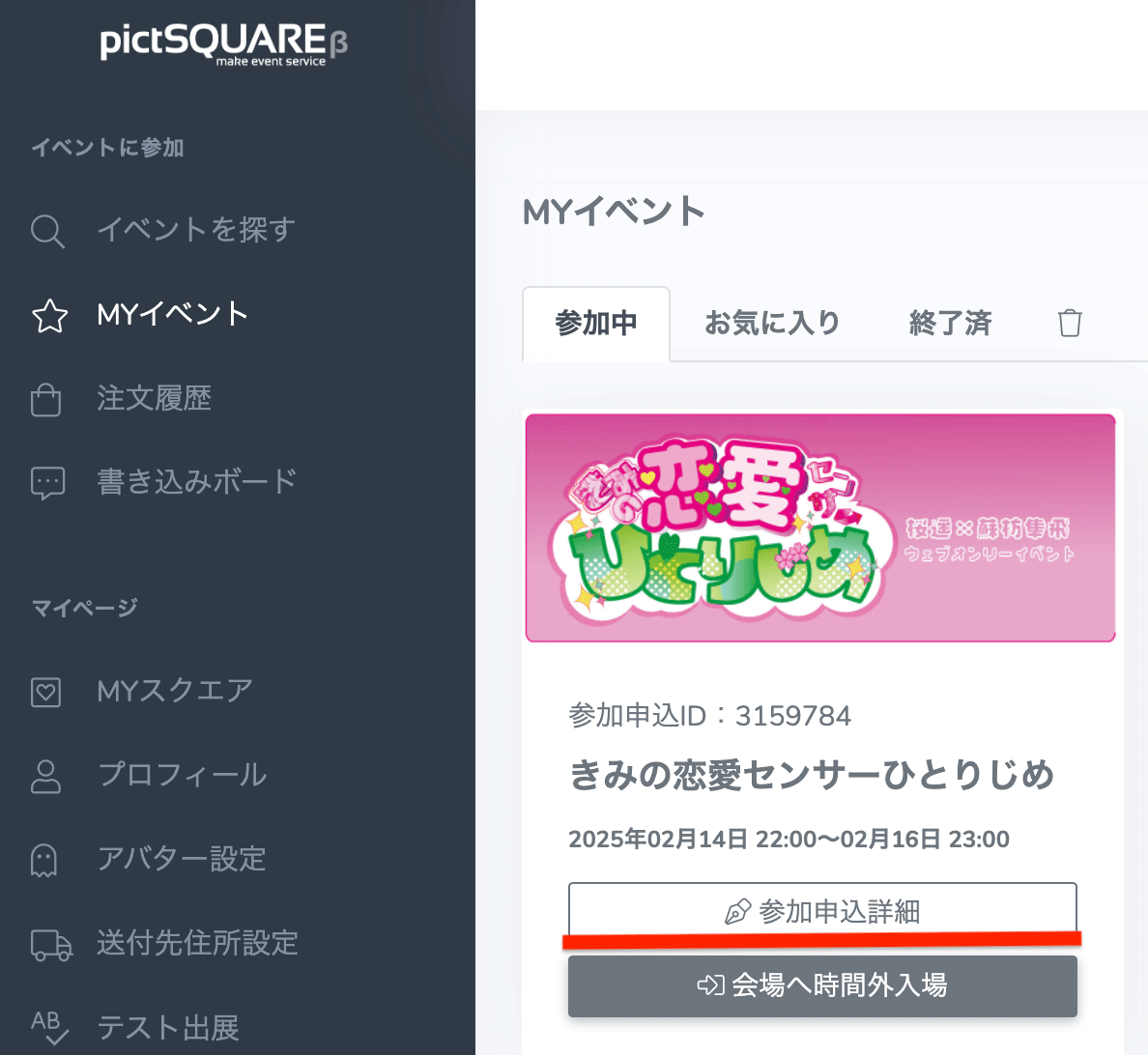Screen dimensions: 1148x1055
Task: Click the きみの恋愛センサーひとりじめ event banner image
Action: click(820, 527)
